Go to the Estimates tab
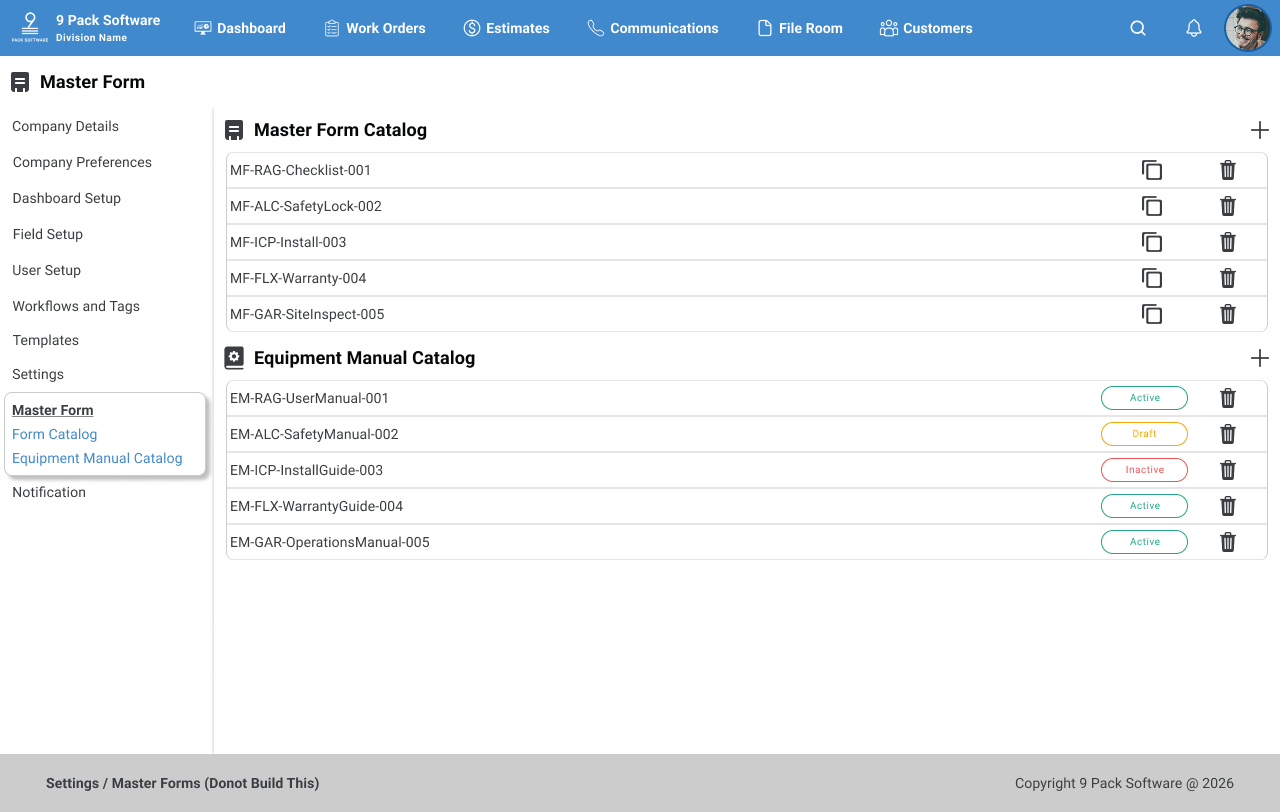1280x812 pixels. (x=506, y=28)
